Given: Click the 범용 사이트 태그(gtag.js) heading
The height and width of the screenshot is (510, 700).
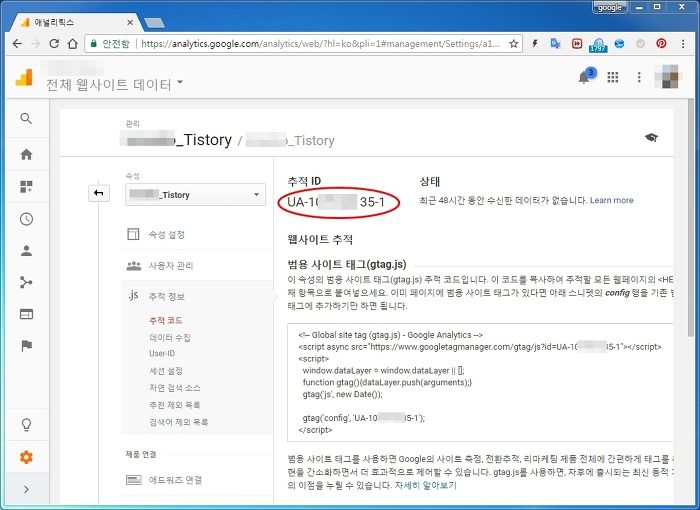Looking at the screenshot, I should pyautogui.click(x=347, y=264).
